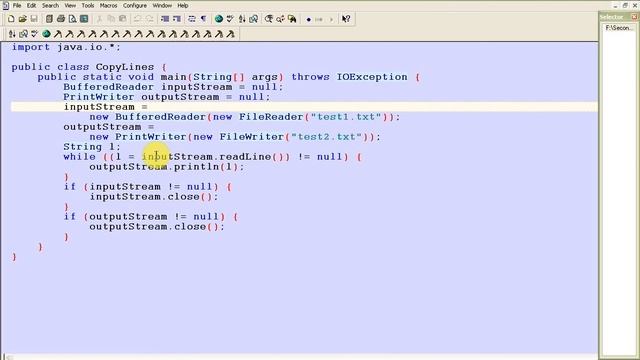The width and height of the screenshot is (640, 360).
Task: Restore down the document window
Action: tap(625, 6)
